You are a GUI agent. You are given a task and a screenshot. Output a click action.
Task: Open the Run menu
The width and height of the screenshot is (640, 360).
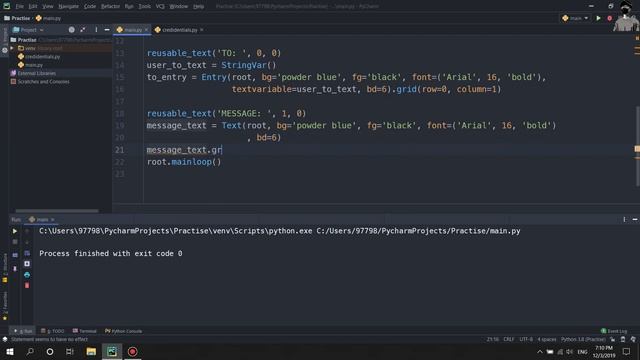[129, 7]
